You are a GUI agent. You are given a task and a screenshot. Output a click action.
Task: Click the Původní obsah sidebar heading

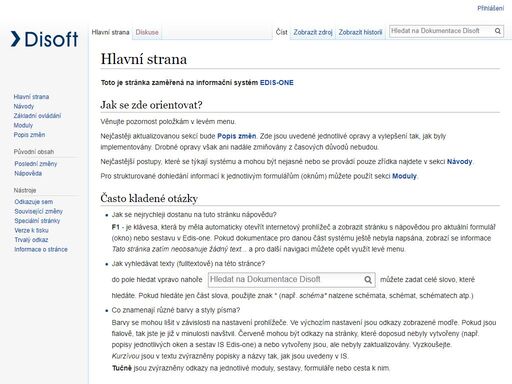(34, 152)
